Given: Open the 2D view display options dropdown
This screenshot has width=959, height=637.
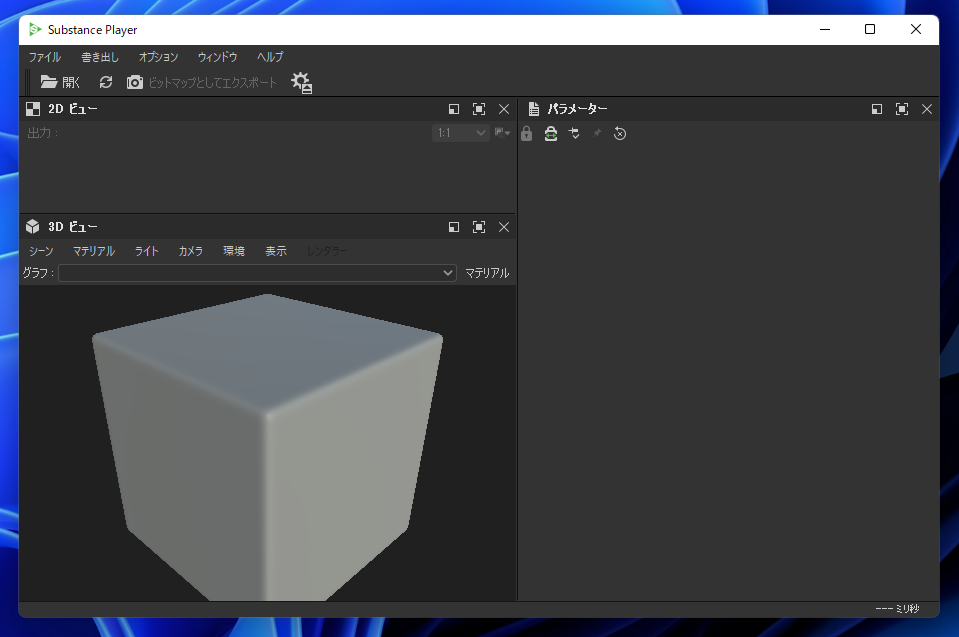Looking at the screenshot, I should [x=502, y=133].
